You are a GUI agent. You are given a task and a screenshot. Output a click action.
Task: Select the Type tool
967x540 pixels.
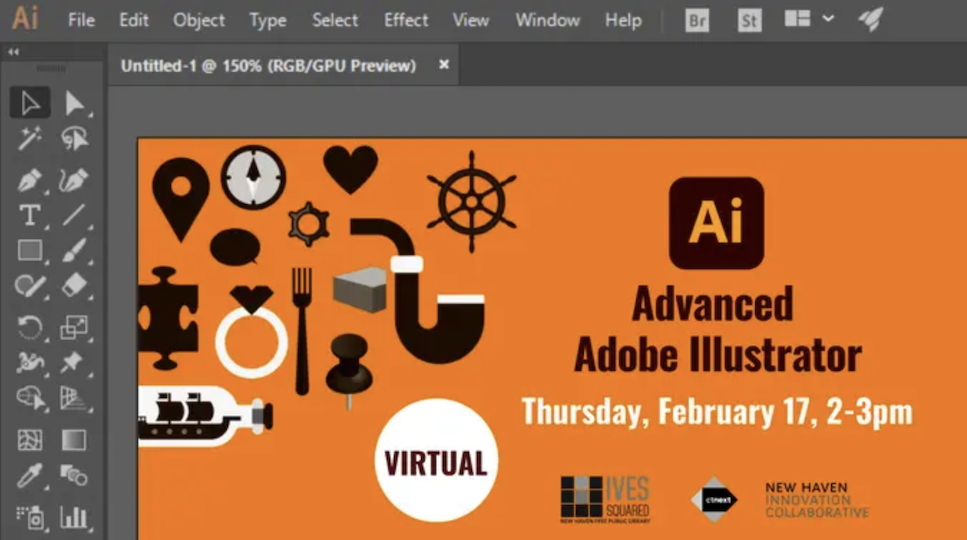click(30, 216)
